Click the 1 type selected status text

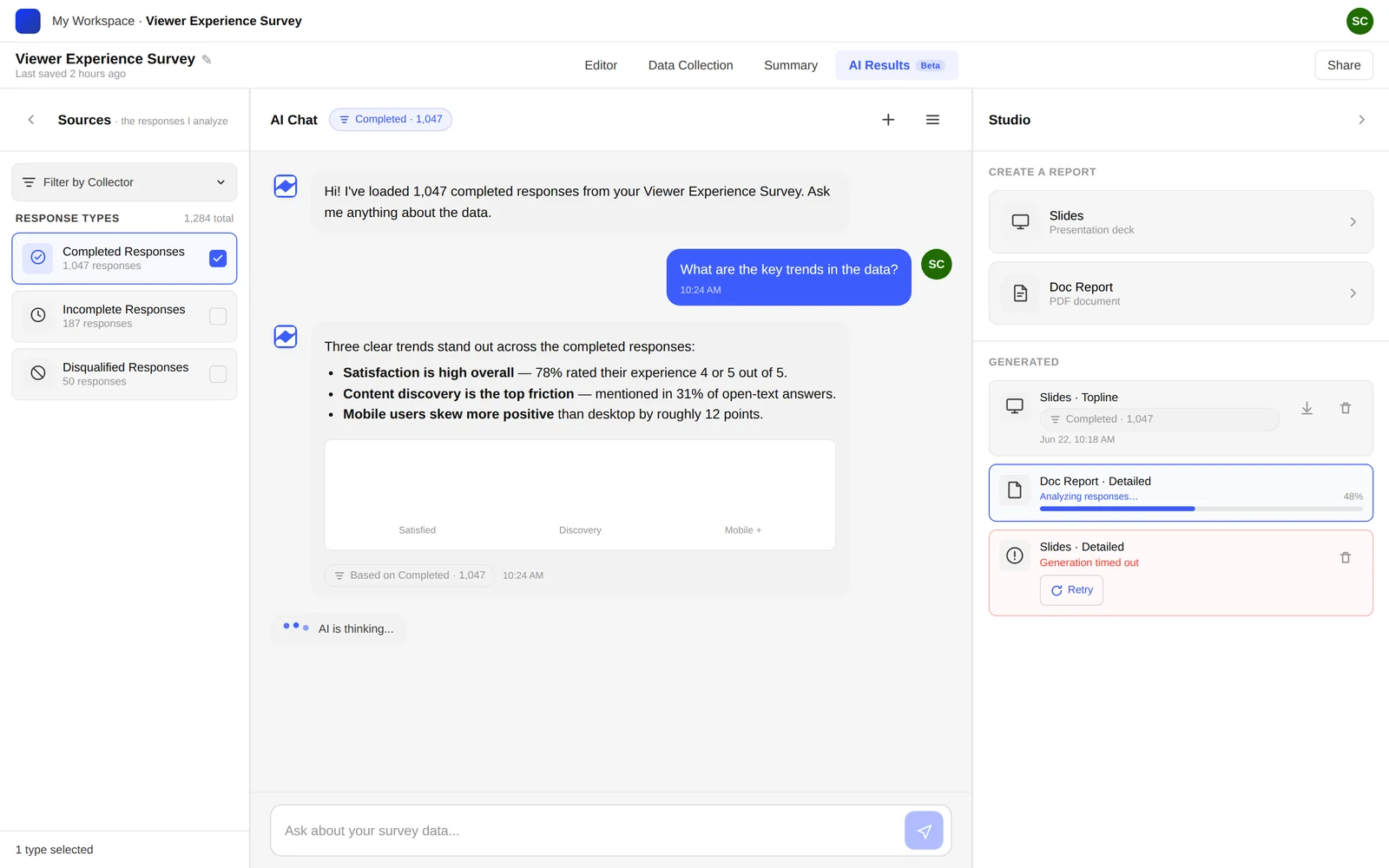tap(54, 850)
